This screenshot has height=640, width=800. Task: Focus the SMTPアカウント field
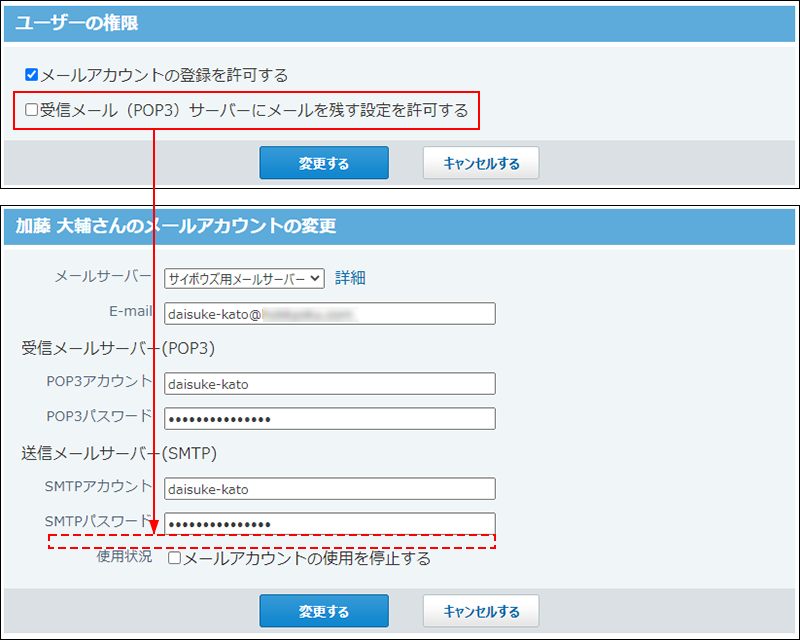point(330,488)
